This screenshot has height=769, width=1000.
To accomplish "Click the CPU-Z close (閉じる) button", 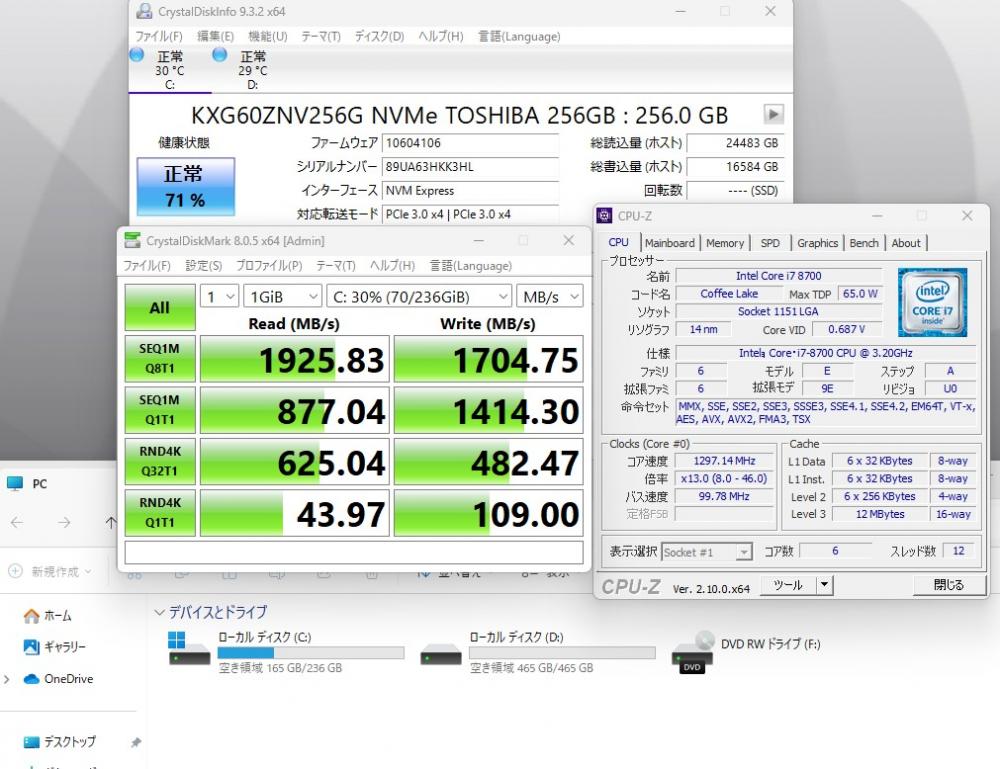I will click(948, 584).
